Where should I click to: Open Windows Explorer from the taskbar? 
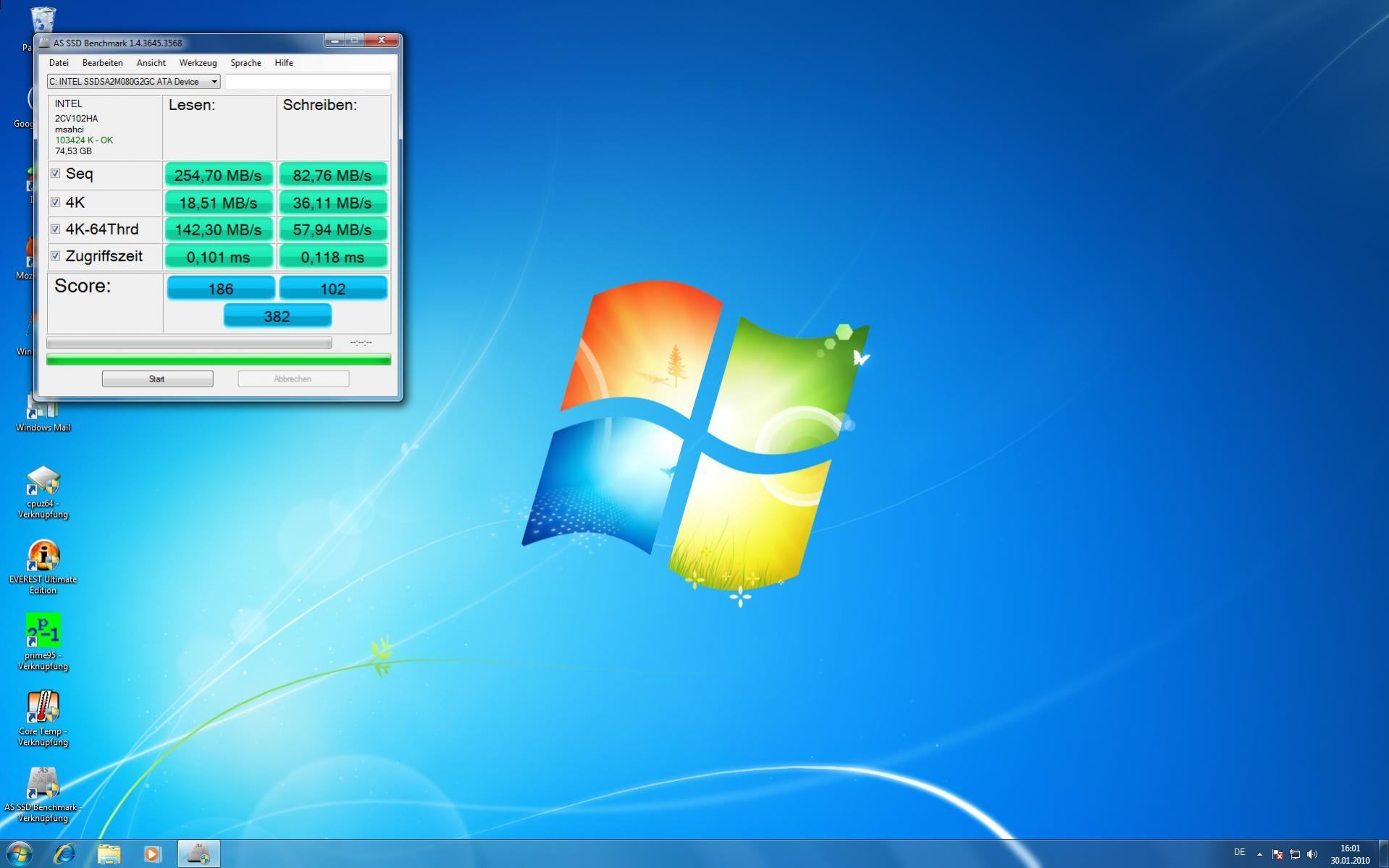109,854
